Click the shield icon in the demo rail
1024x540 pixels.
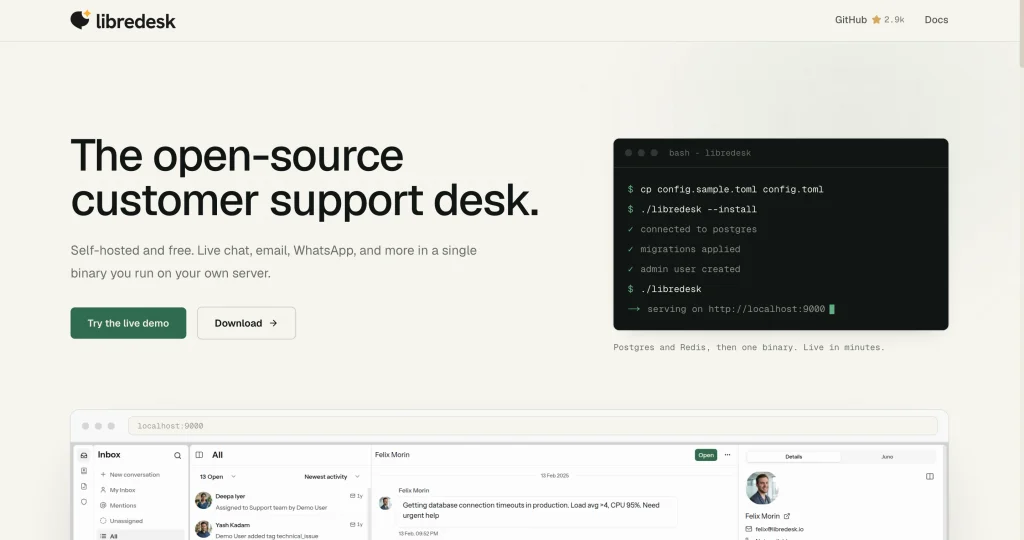pyautogui.click(x=84, y=502)
